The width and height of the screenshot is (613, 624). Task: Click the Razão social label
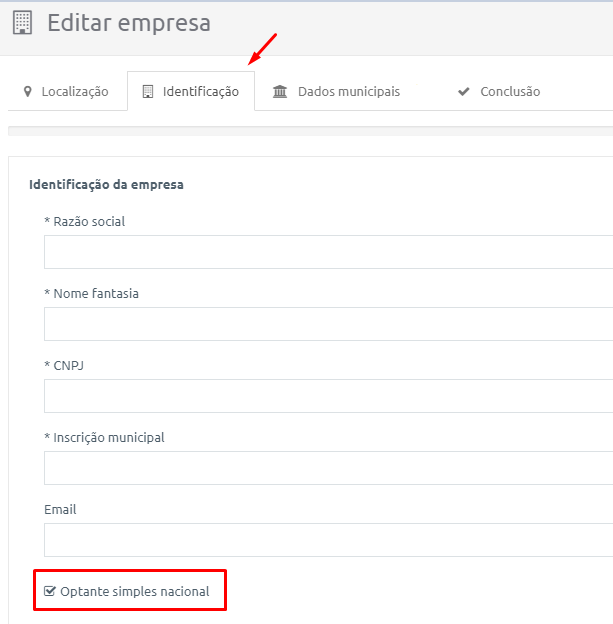pyautogui.click(x=84, y=222)
